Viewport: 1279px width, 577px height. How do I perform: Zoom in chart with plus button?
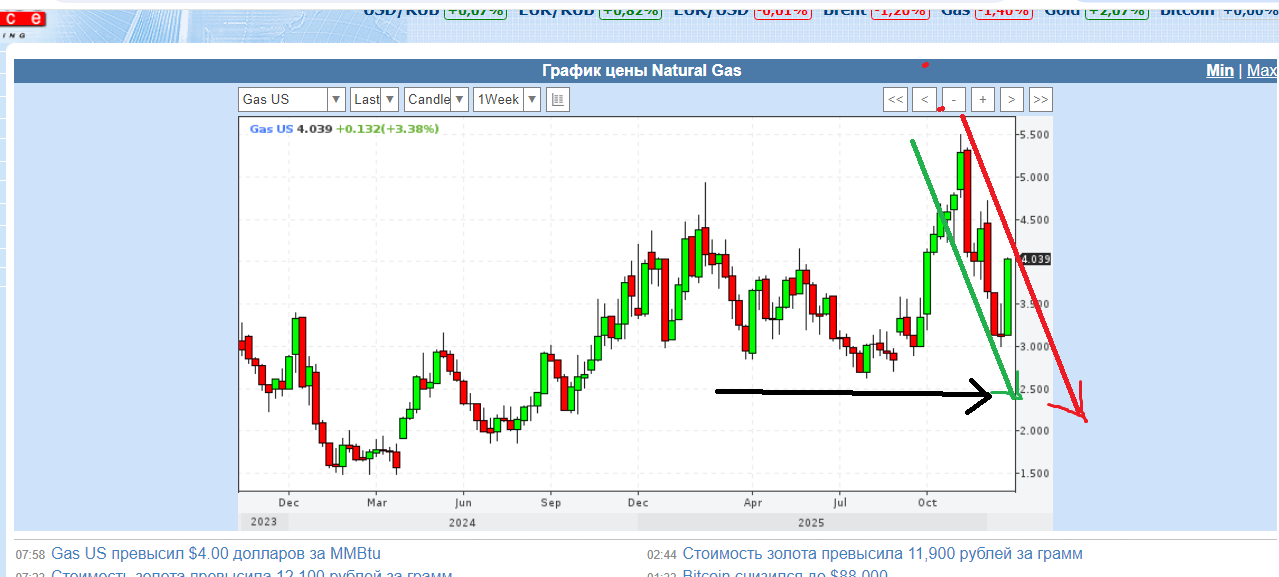[x=983, y=99]
